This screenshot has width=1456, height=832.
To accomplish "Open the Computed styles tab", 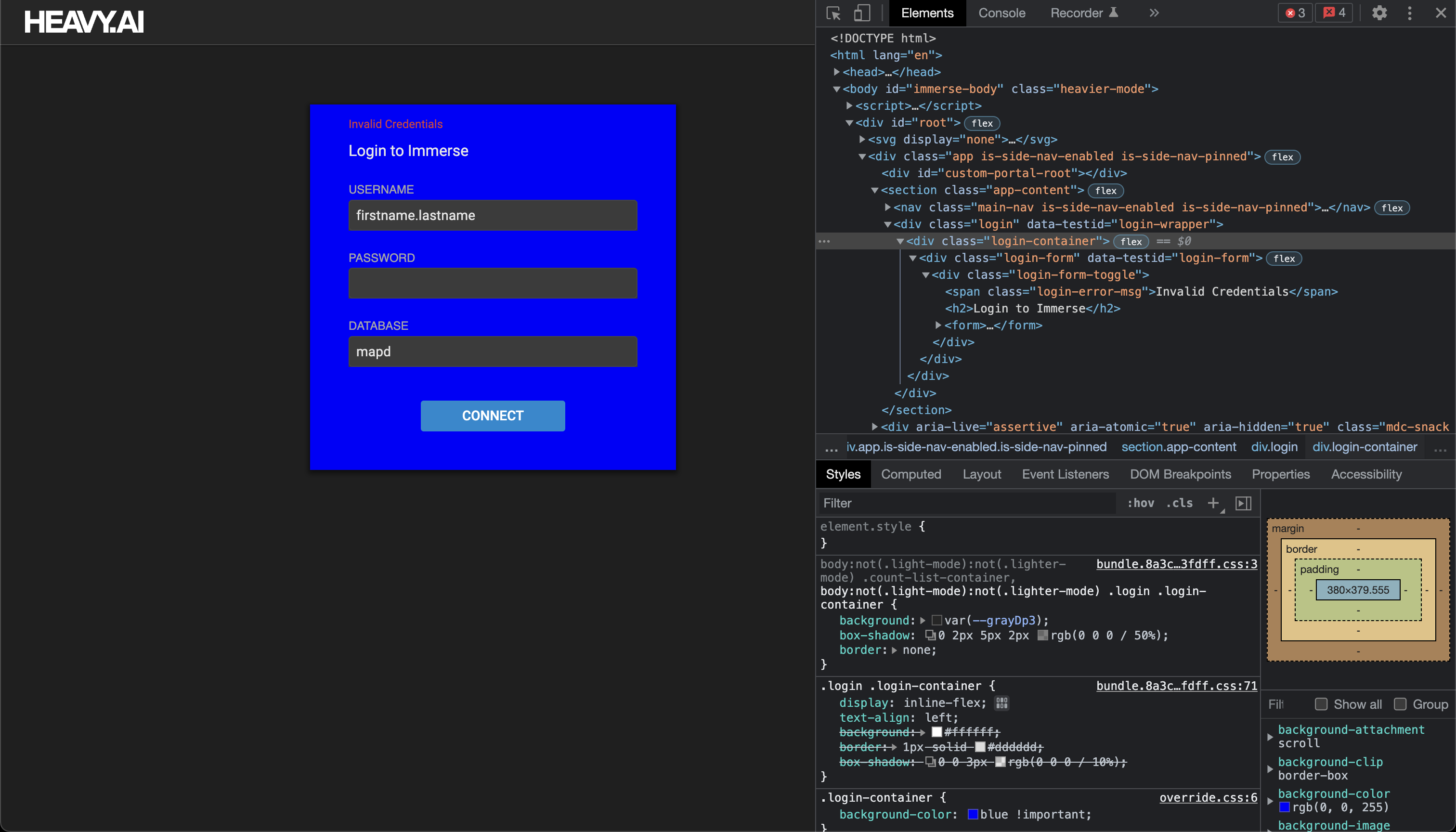I will (x=911, y=474).
